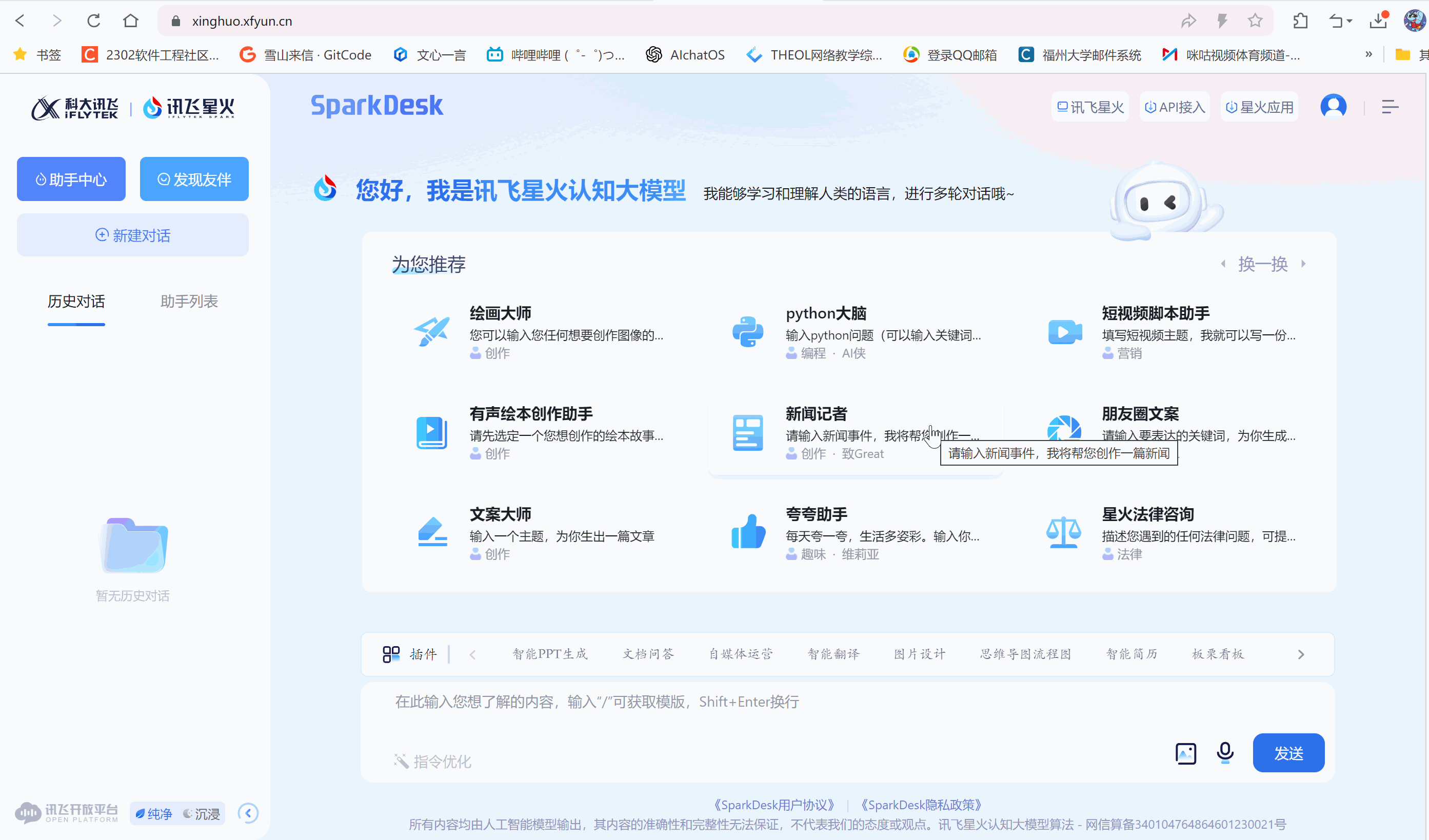This screenshot has width=1429, height=840.
Task: Open the AIchatOS bookmark
Action: point(685,54)
